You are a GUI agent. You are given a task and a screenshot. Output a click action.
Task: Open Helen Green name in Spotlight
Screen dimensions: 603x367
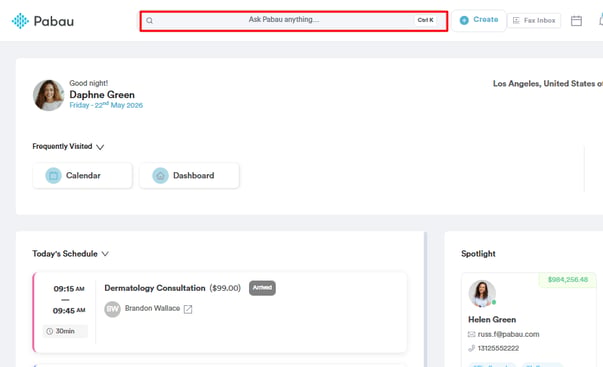tap(492, 320)
